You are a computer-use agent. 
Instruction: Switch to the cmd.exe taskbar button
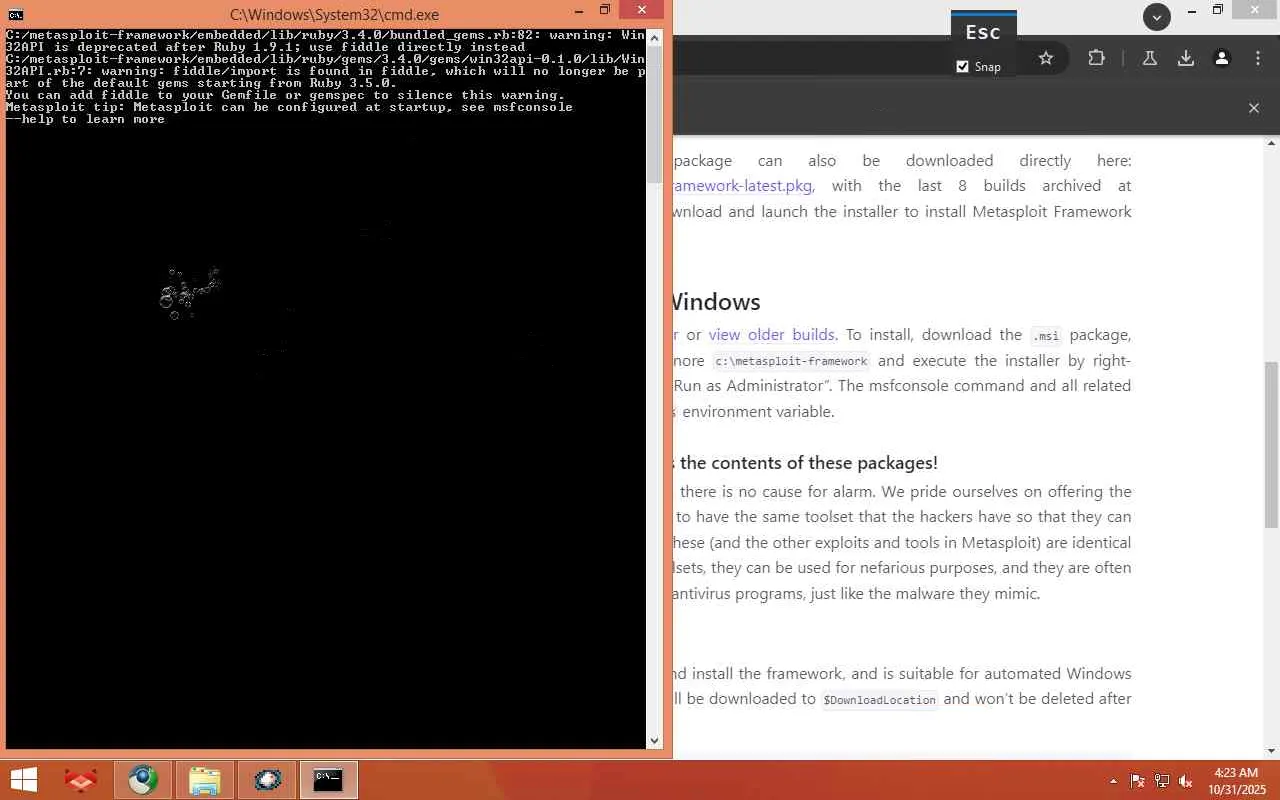(328, 780)
